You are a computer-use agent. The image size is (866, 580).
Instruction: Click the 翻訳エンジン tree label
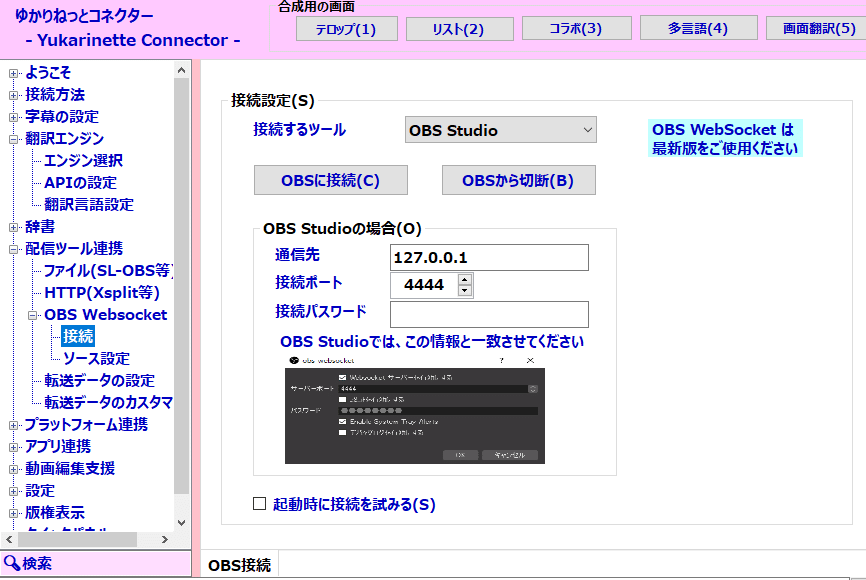(65, 139)
